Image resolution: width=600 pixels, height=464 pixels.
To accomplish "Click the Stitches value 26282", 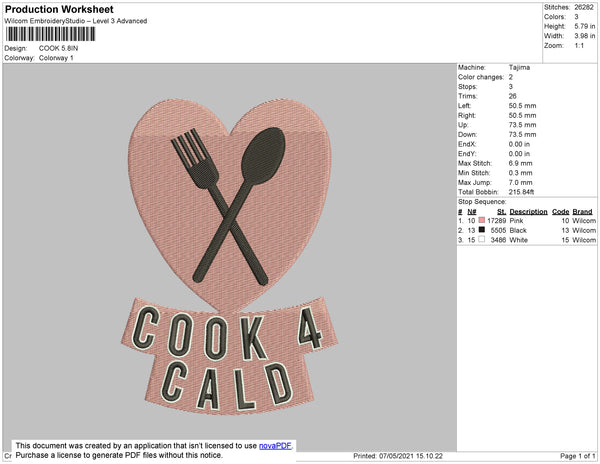I will click(x=584, y=7).
